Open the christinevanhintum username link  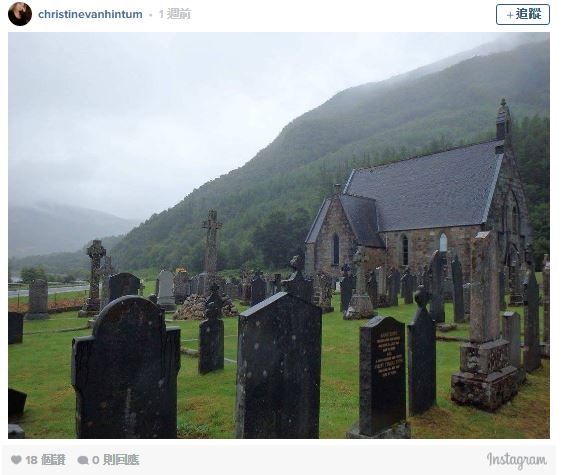tap(90, 14)
